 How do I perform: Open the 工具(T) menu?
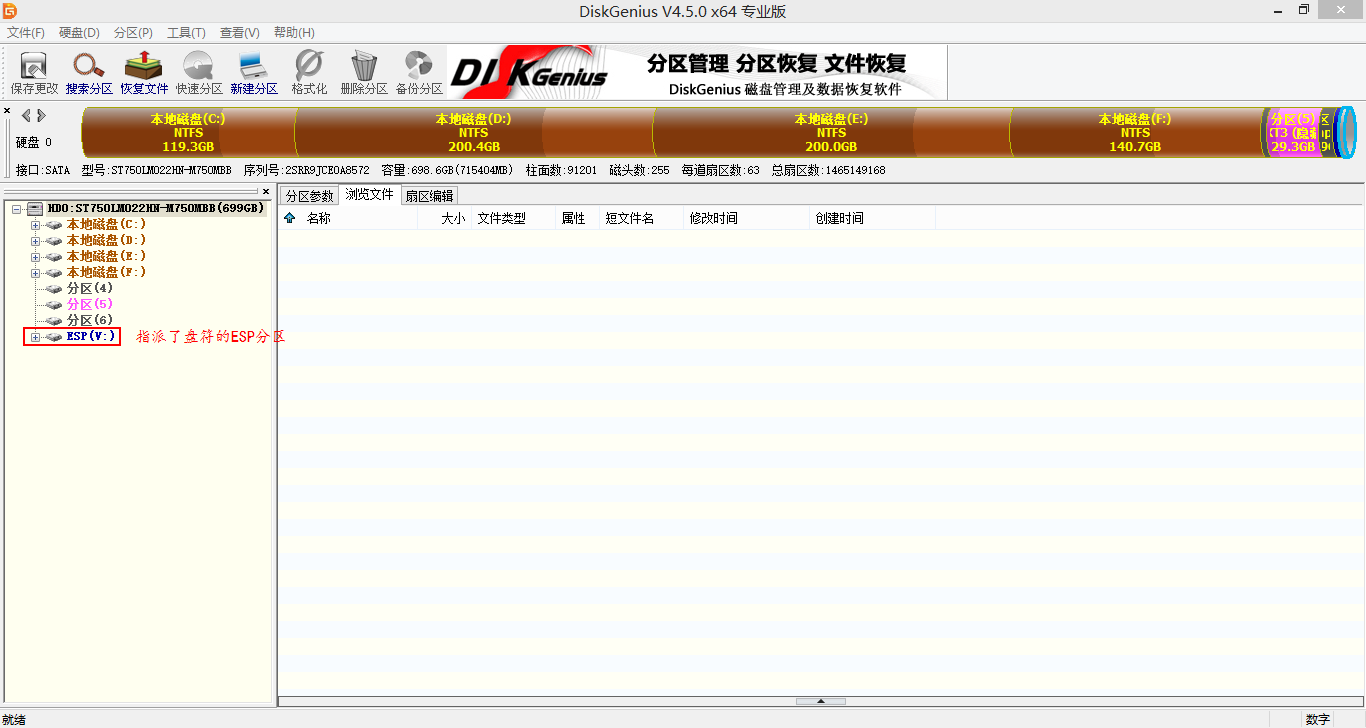tap(186, 33)
